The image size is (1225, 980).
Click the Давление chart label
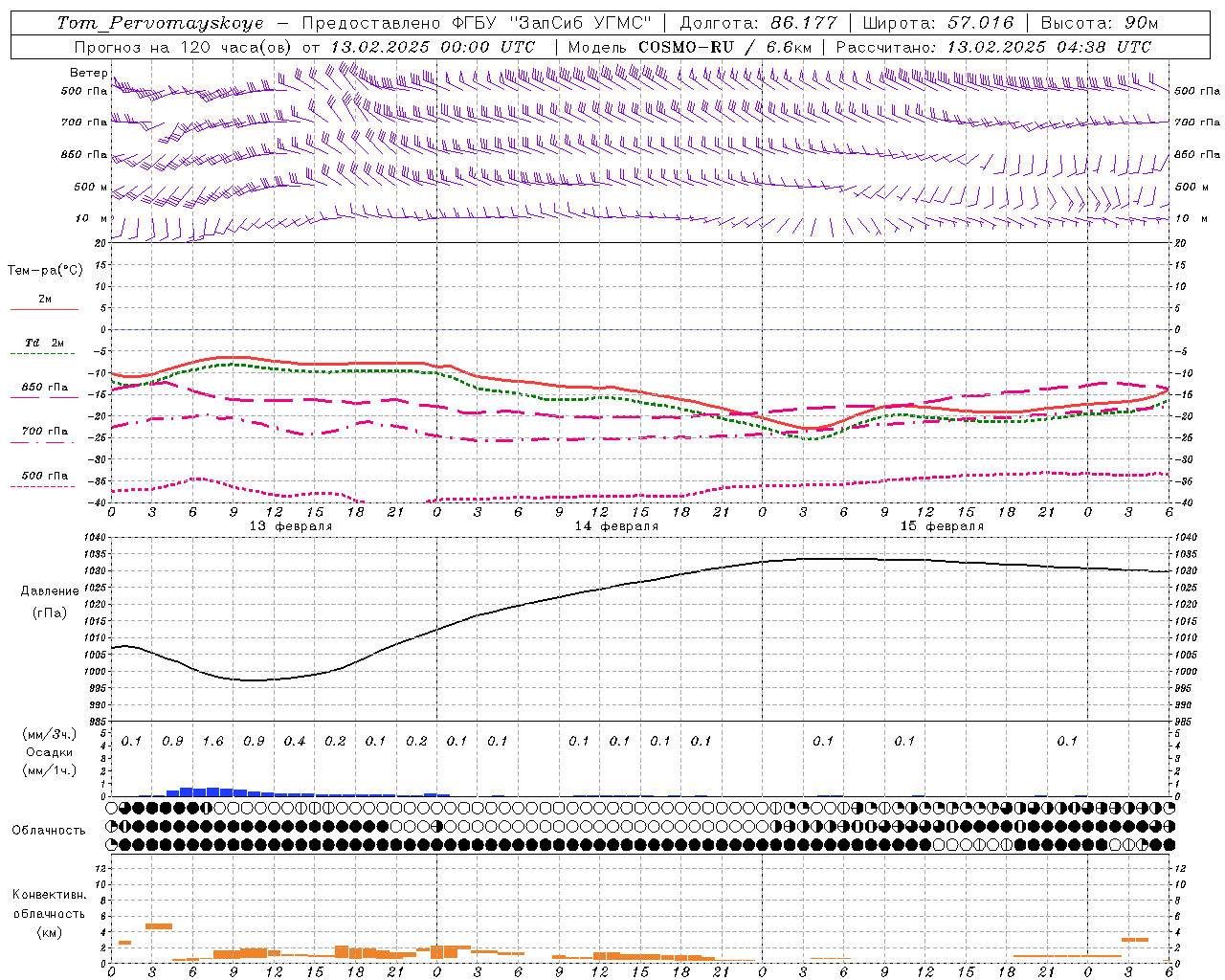tap(50, 591)
